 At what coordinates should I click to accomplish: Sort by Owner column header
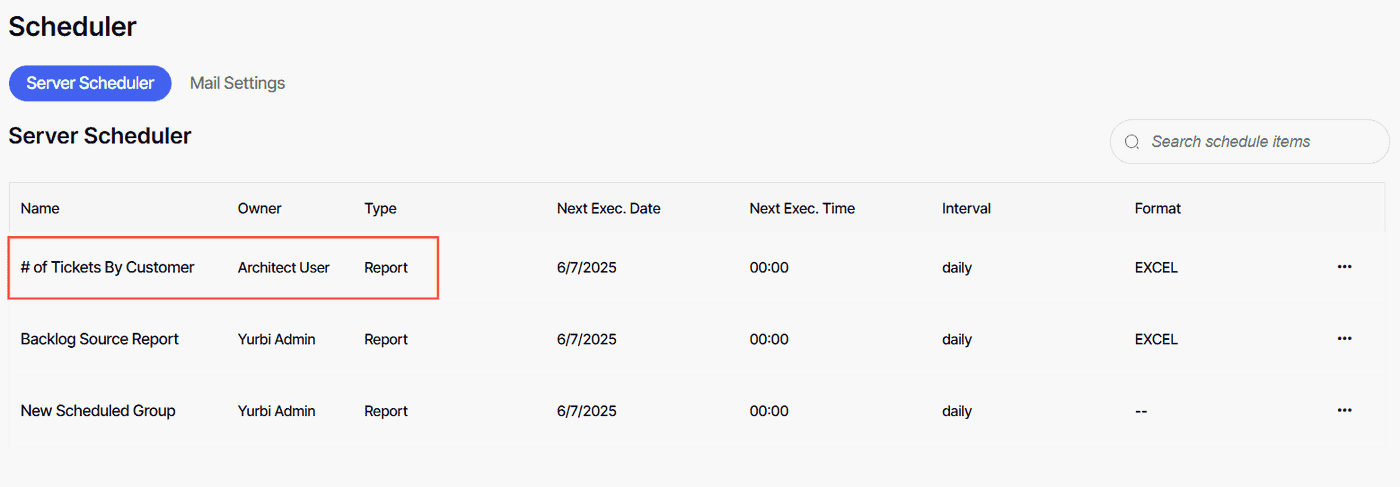(260, 208)
